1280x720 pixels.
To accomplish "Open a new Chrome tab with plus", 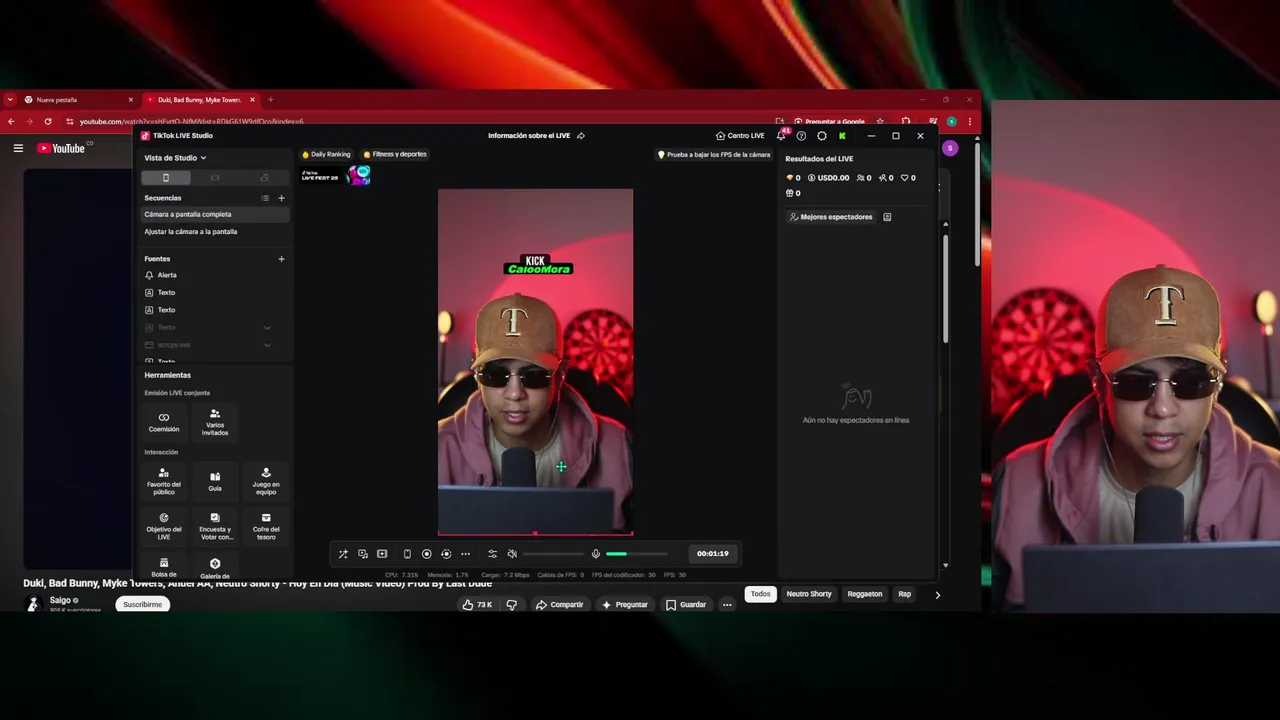I will point(270,100).
